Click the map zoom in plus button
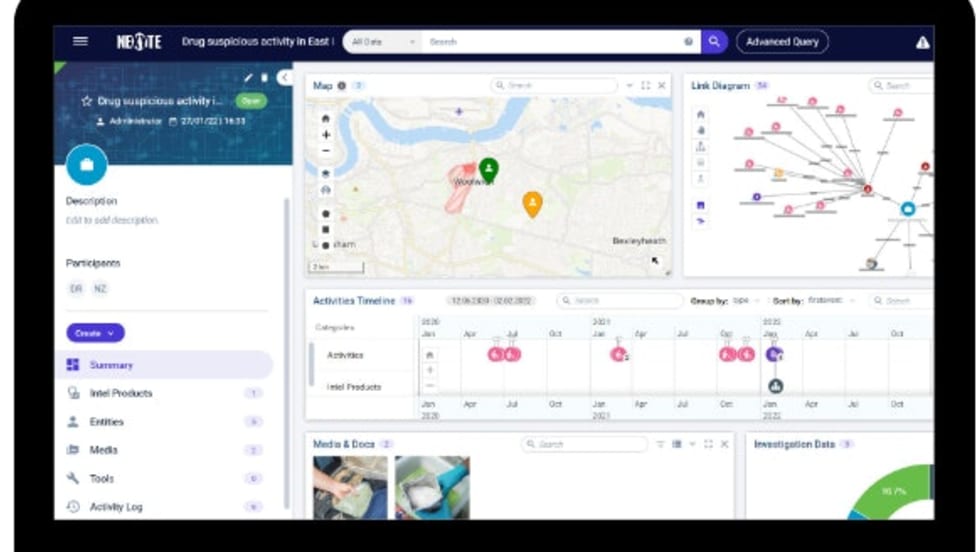Viewport: 980px width, 552px height. [326, 134]
